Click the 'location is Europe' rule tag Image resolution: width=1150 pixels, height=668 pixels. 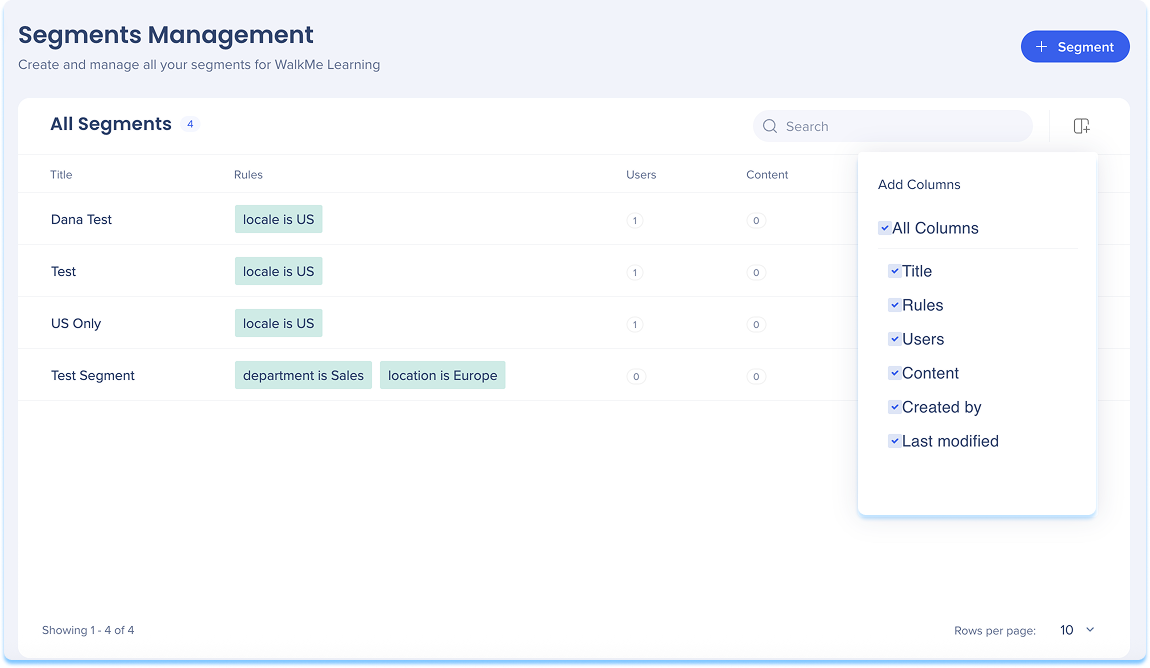tap(442, 375)
